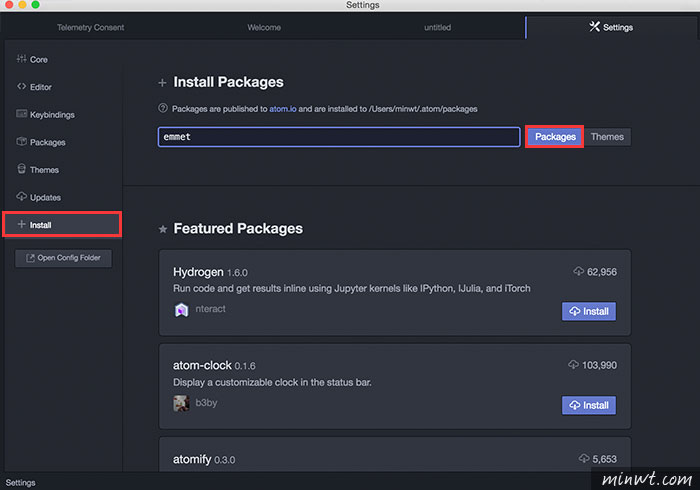Follow the atom.io link
The image size is (700, 490).
pyautogui.click(x=283, y=109)
